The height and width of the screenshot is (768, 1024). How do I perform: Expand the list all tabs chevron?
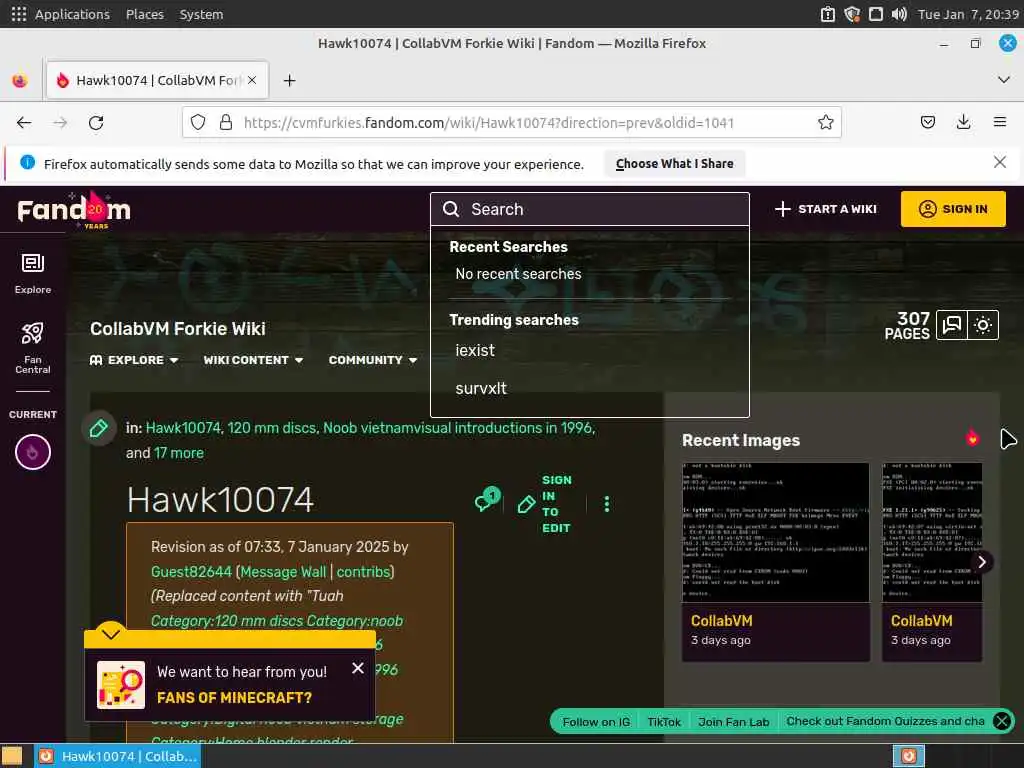[x=1004, y=80]
